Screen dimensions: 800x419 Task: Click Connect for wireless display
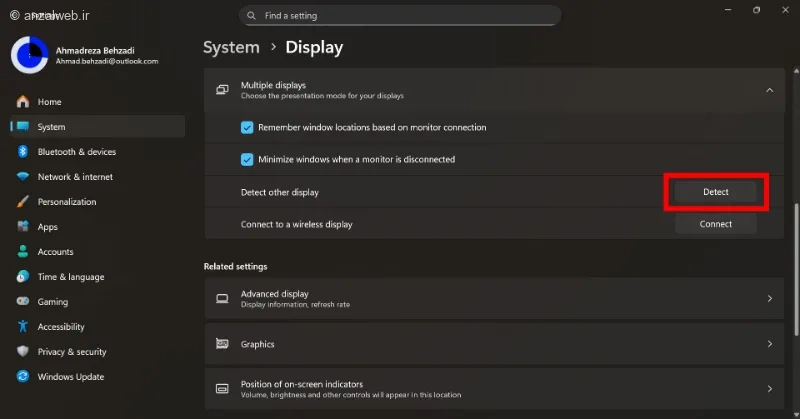point(715,224)
